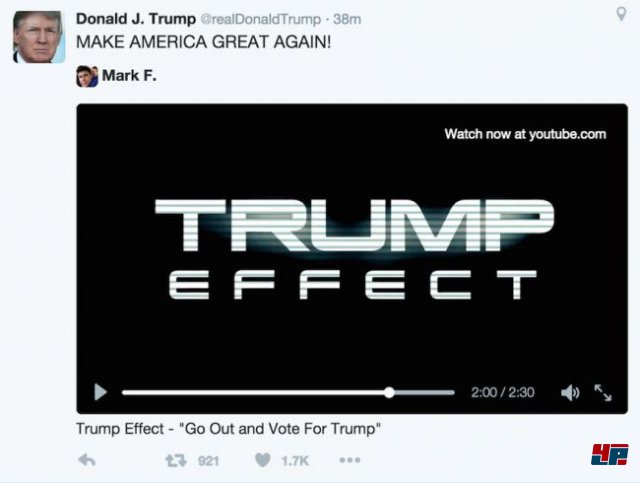
Task: Like the tweet with the heart icon
Action: 263,460
